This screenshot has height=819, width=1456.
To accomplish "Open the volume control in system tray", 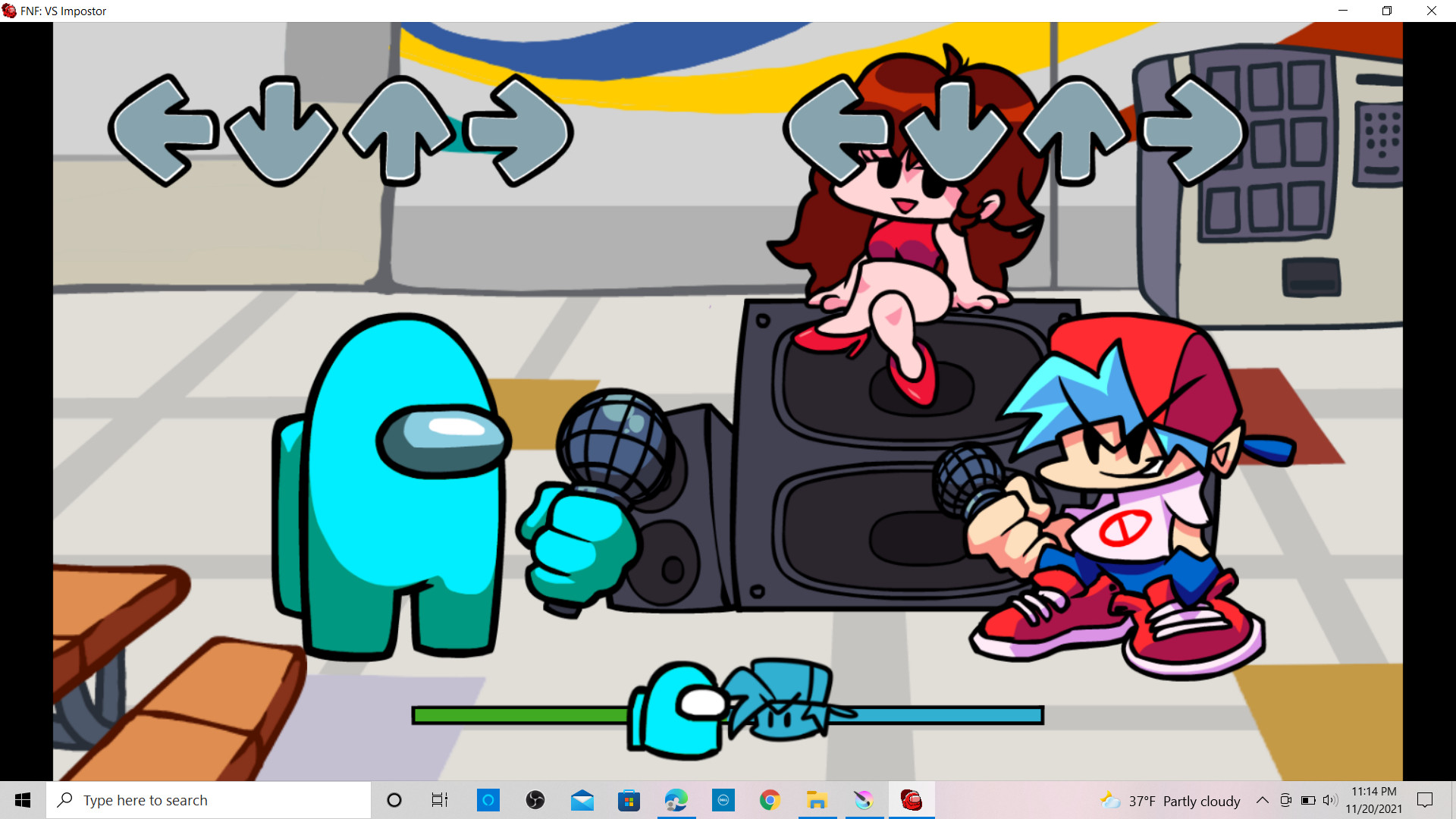I will [1330, 800].
